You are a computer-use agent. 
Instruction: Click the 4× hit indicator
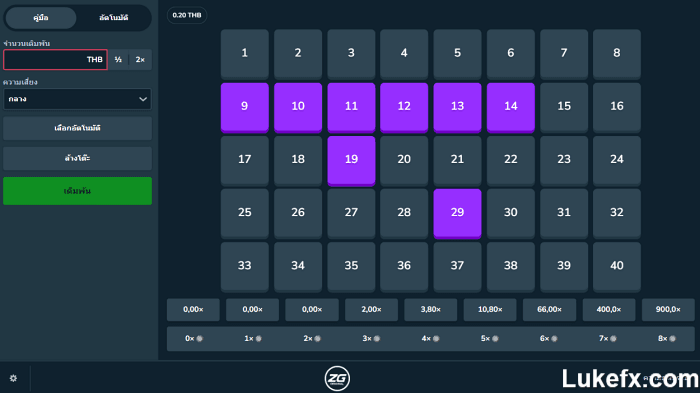tap(430, 339)
